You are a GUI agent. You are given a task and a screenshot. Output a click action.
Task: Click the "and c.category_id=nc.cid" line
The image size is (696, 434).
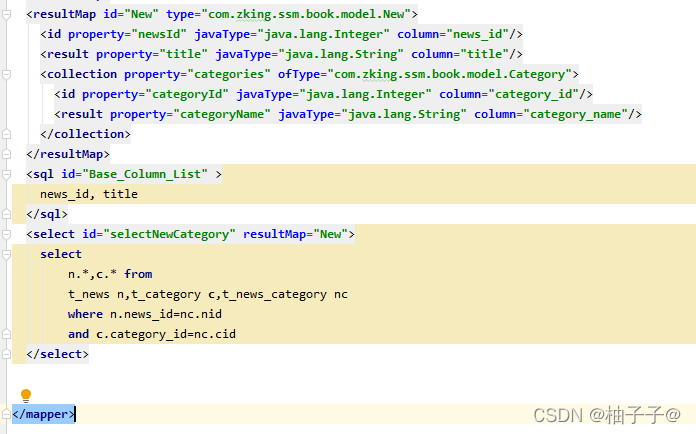point(152,334)
